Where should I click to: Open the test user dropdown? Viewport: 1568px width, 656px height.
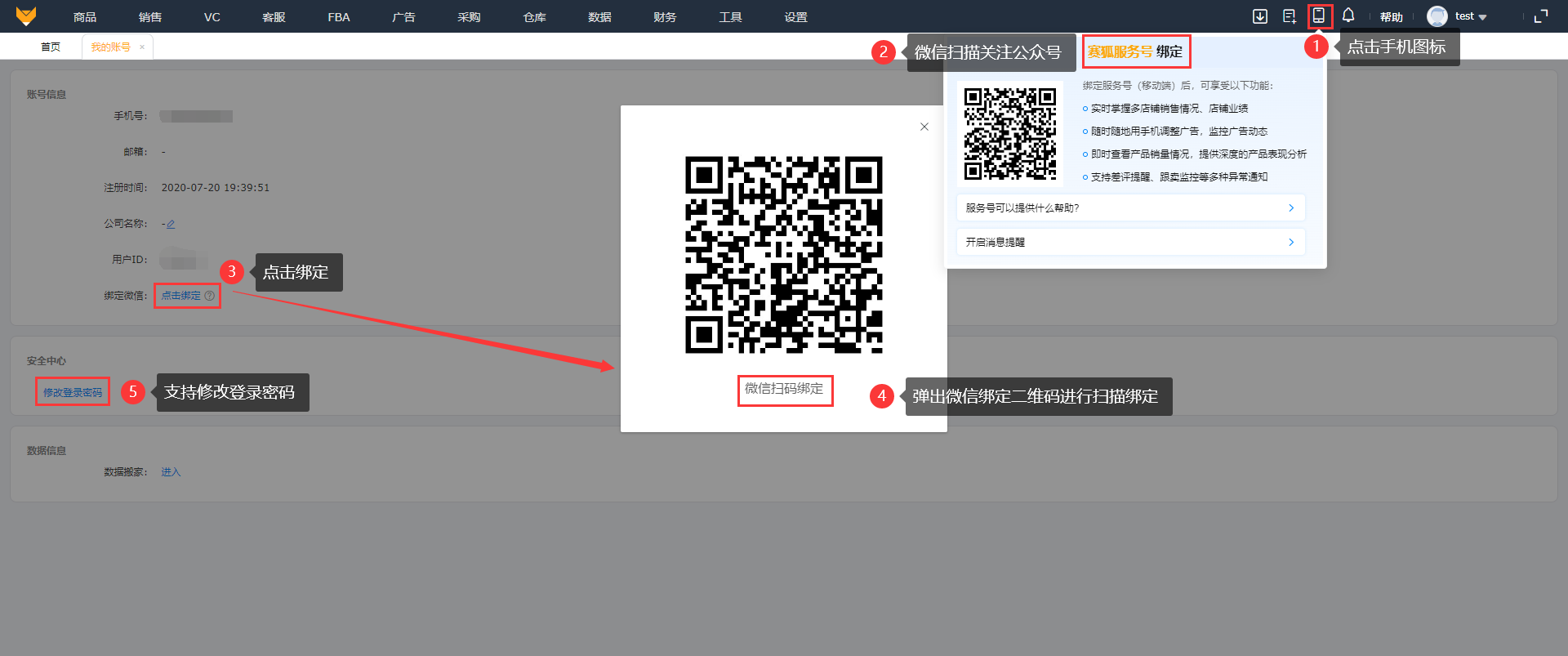coord(1471,16)
